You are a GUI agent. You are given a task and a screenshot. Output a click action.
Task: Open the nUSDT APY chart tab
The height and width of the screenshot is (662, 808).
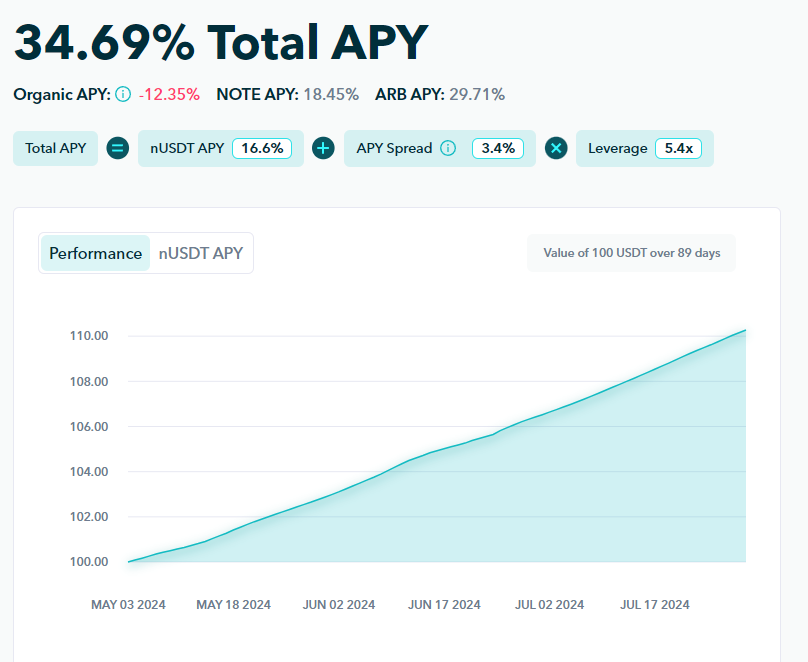coord(201,253)
